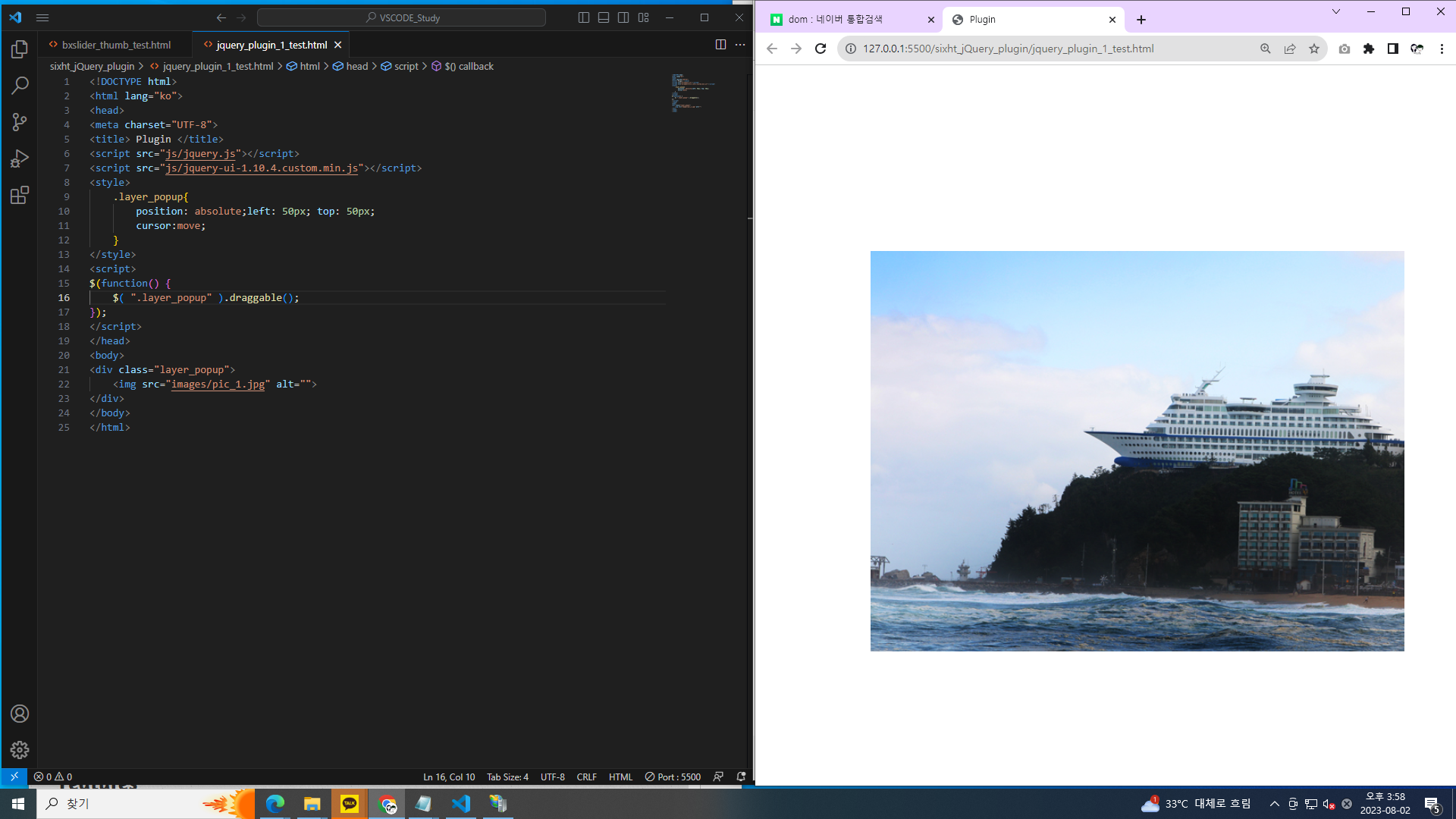Open the VS Code hamburger menu
The height and width of the screenshot is (819, 1456).
click(x=42, y=17)
